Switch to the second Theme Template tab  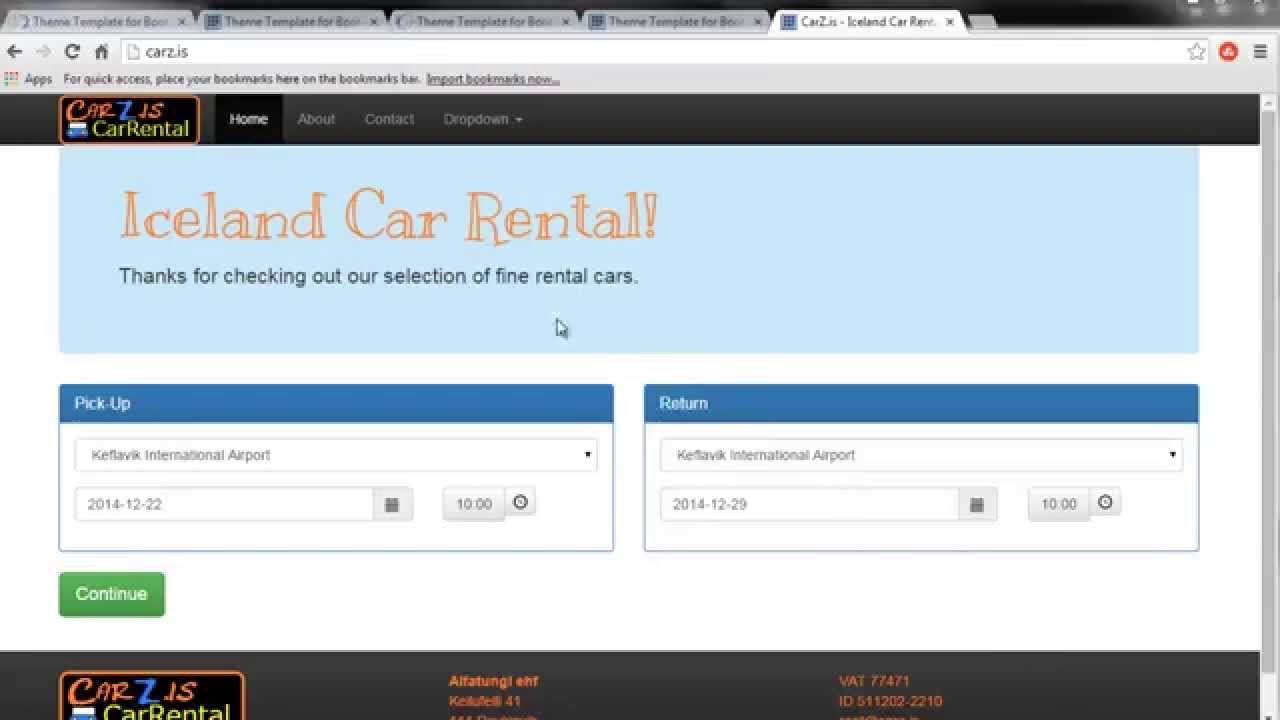click(290, 21)
